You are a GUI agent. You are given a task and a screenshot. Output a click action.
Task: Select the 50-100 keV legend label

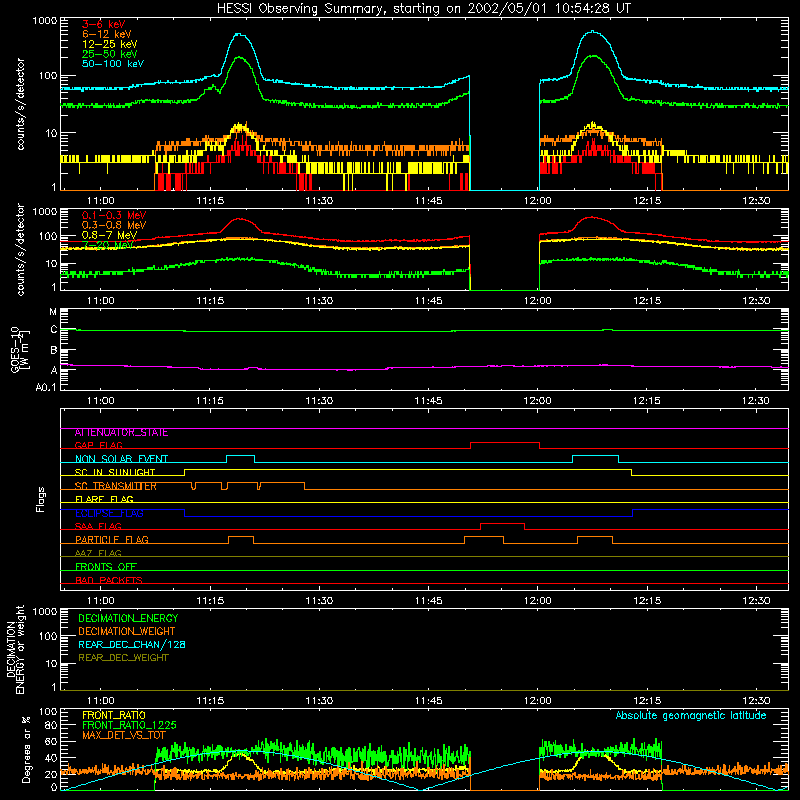tap(113, 64)
